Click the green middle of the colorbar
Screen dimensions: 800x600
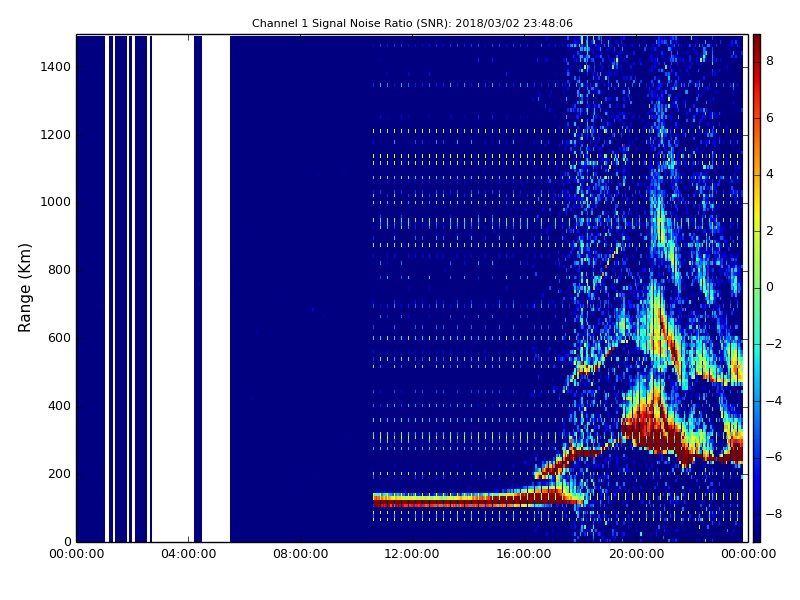pyautogui.click(x=757, y=288)
